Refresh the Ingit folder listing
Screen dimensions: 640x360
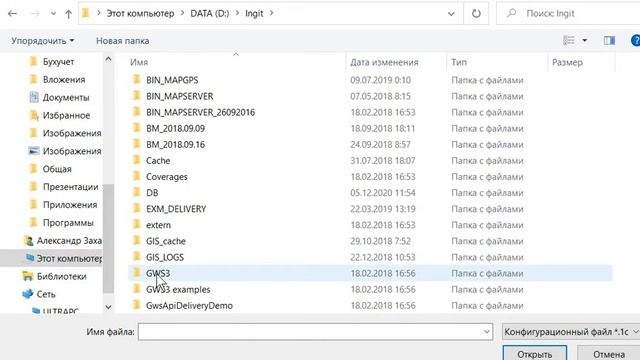[476, 13]
